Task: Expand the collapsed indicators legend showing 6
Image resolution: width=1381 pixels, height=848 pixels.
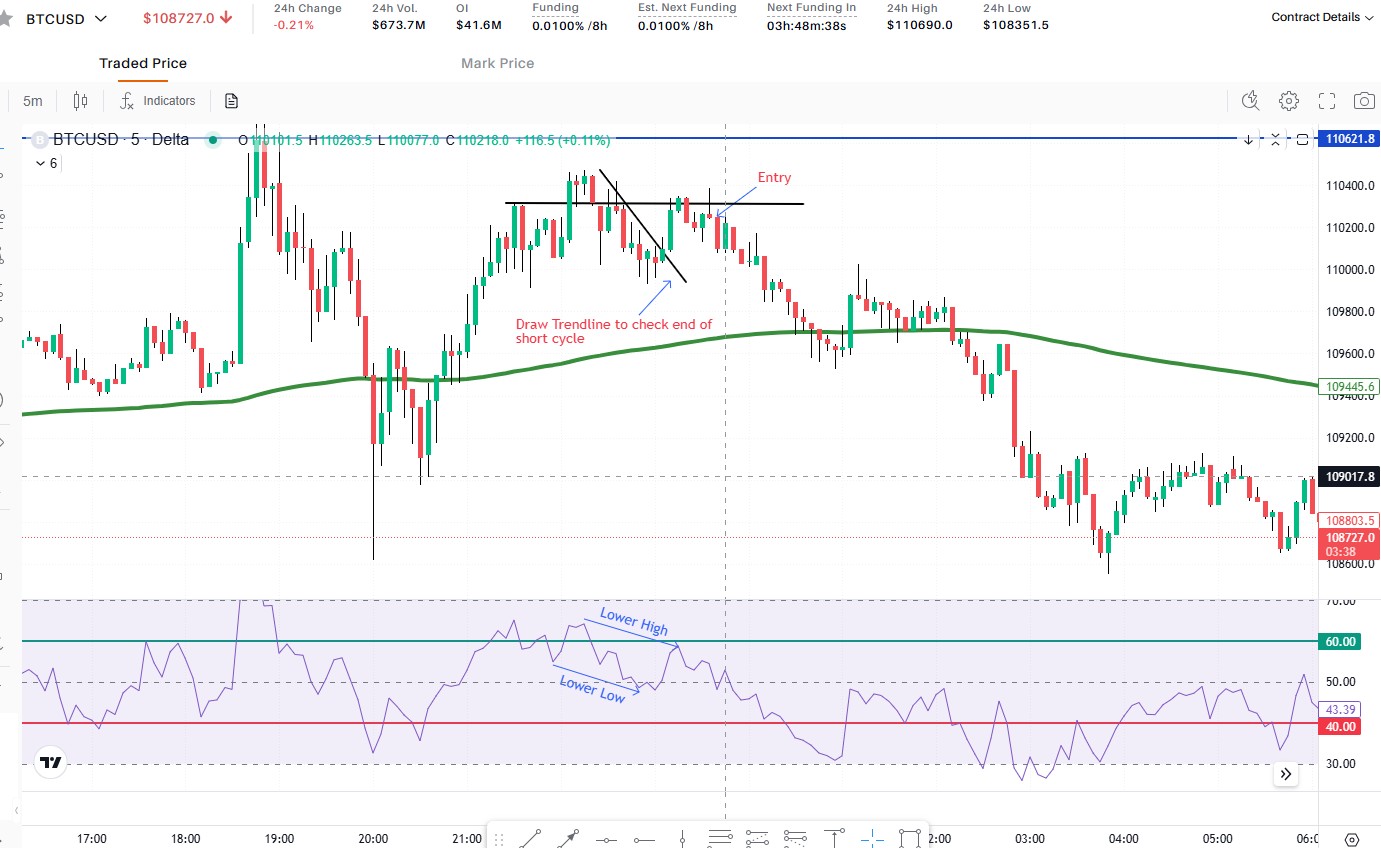Action: click(46, 163)
